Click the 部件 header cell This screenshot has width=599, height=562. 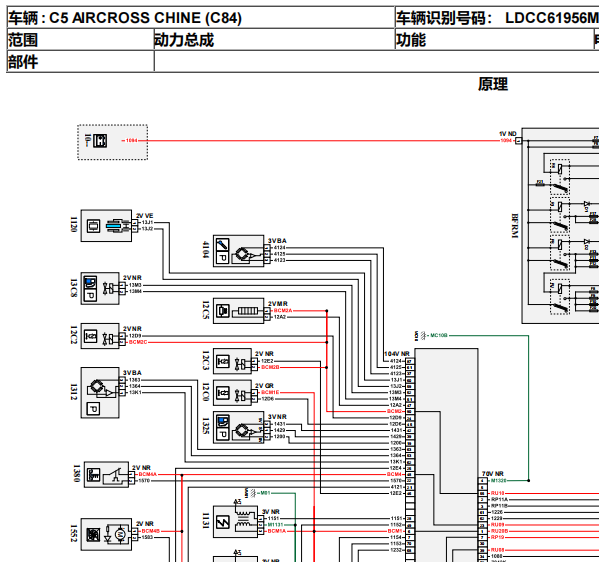(x=81, y=61)
